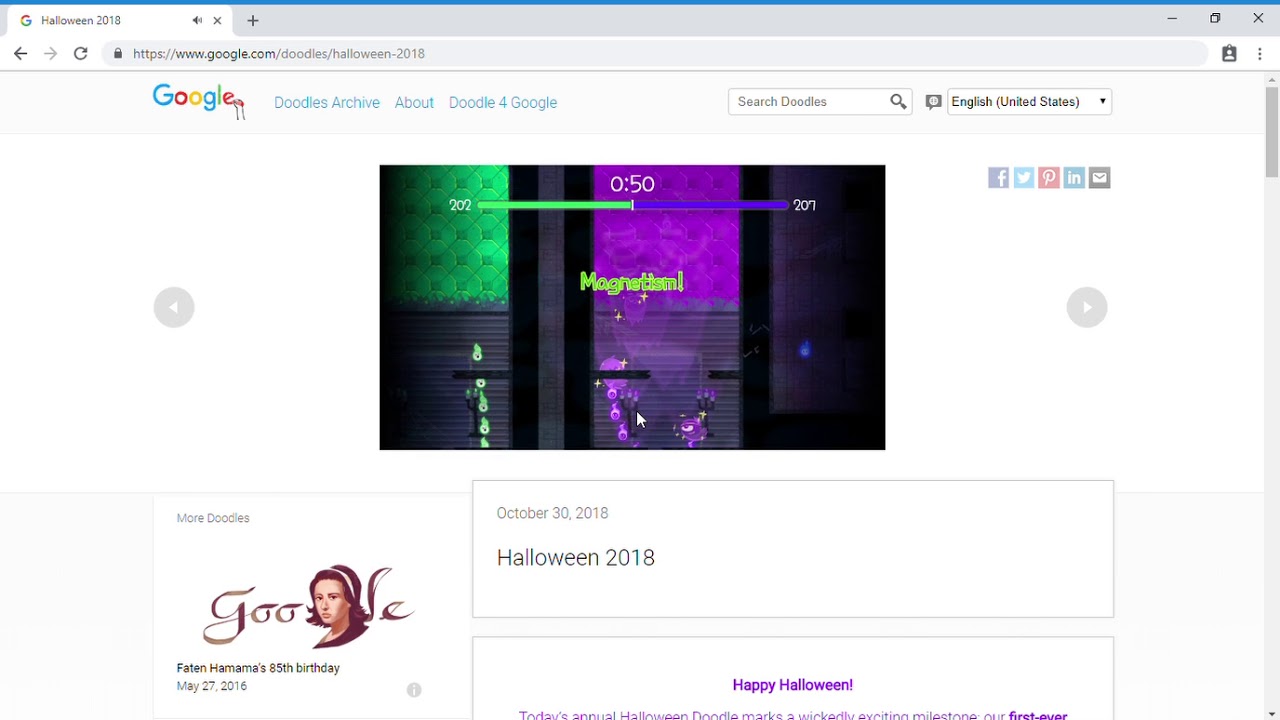Click the 0:50 game timer

point(632,184)
